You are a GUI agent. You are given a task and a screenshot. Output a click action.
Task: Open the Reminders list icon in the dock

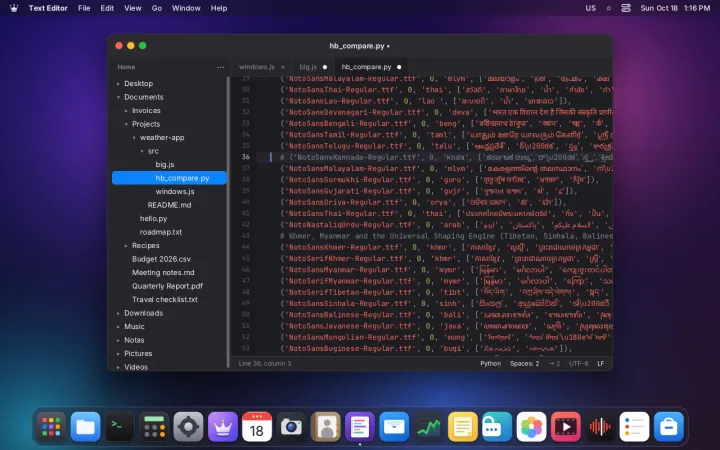[x=634, y=427]
